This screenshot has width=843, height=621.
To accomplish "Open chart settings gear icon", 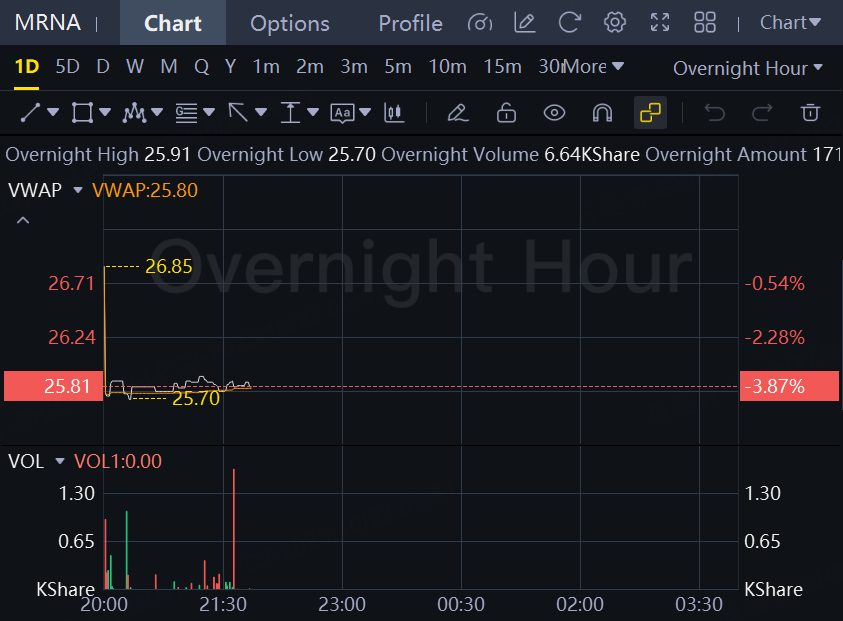I will (x=615, y=23).
